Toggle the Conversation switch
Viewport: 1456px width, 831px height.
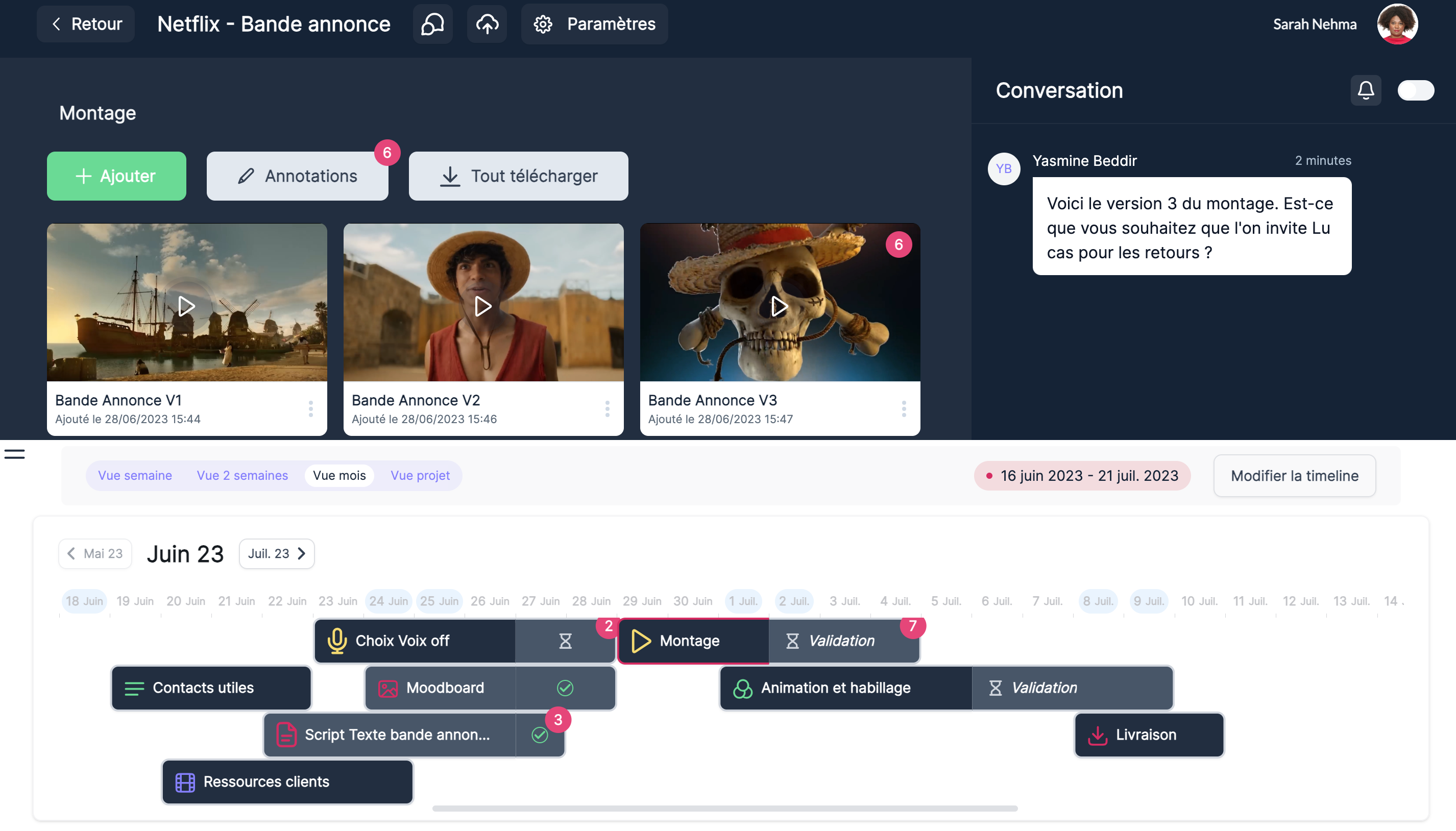(x=1415, y=90)
